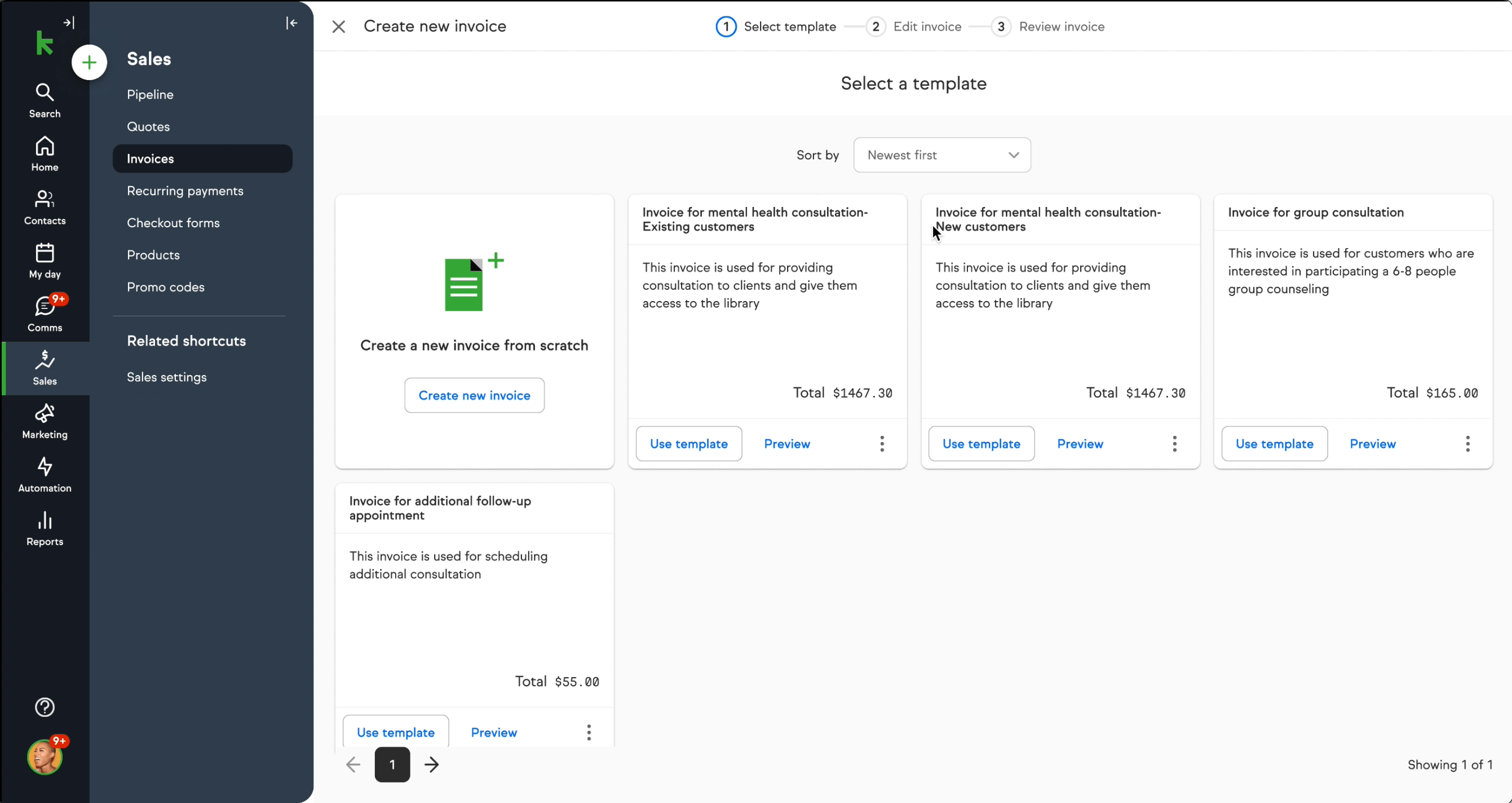Use the additional follow-up appointment template
The width and height of the screenshot is (1512, 803).
[x=396, y=732]
